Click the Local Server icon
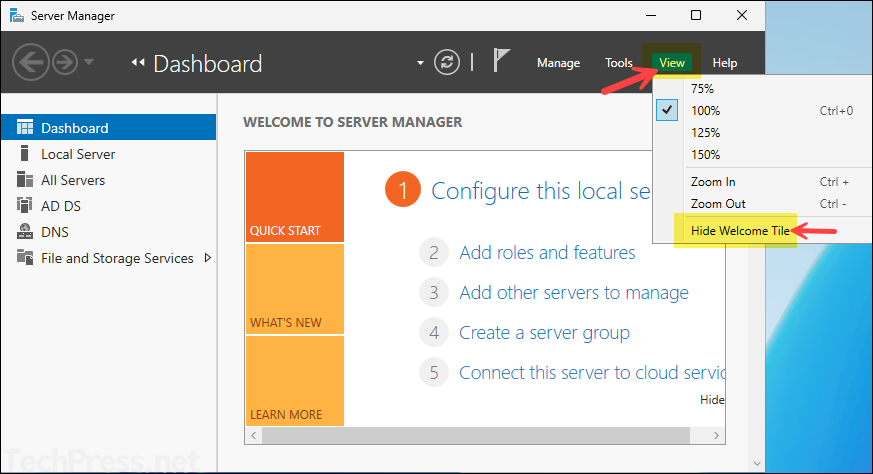Viewport: 873px width, 474px height. pos(24,153)
